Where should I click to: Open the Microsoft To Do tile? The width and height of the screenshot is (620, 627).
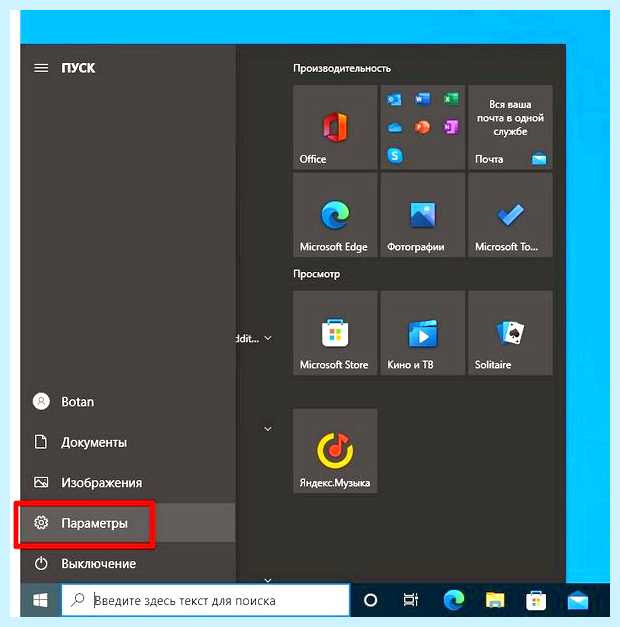pyautogui.click(x=510, y=215)
